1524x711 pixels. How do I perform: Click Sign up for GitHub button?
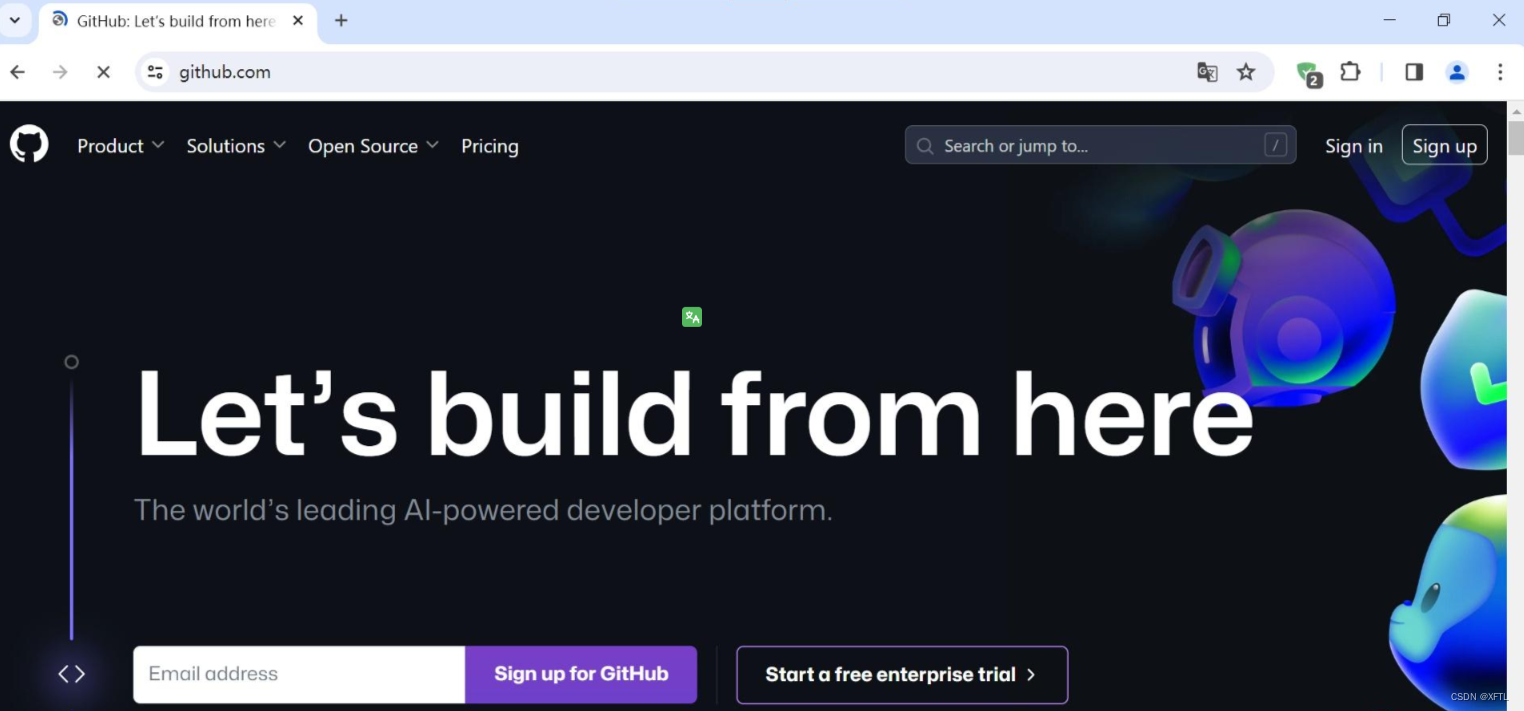581,674
